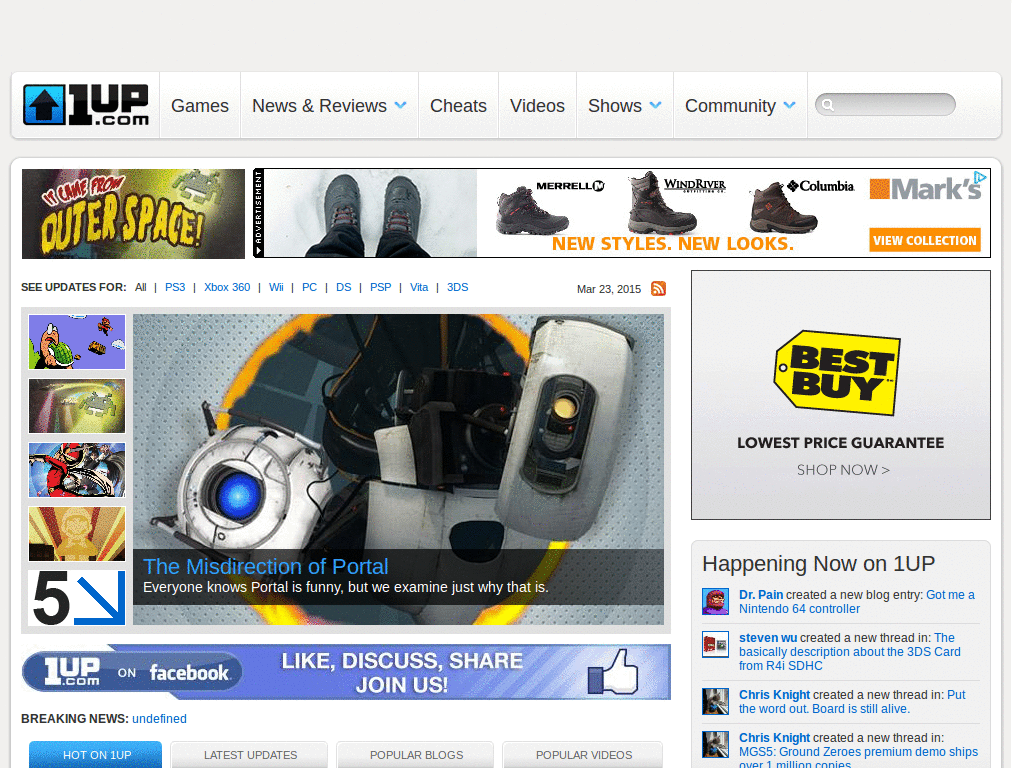Open the Cheats menu item
The height and width of the screenshot is (768, 1024).
click(x=458, y=106)
